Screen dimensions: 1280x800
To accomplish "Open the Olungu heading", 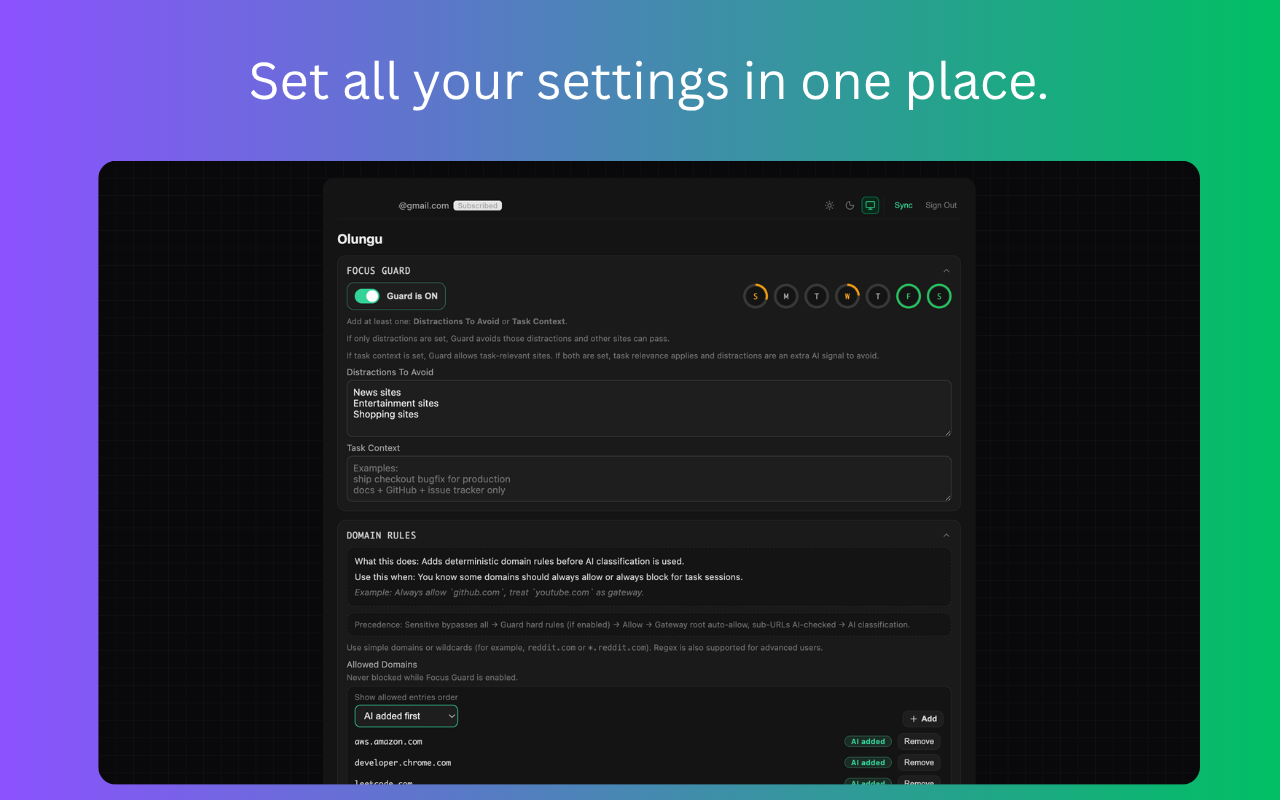I will [359, 239].
